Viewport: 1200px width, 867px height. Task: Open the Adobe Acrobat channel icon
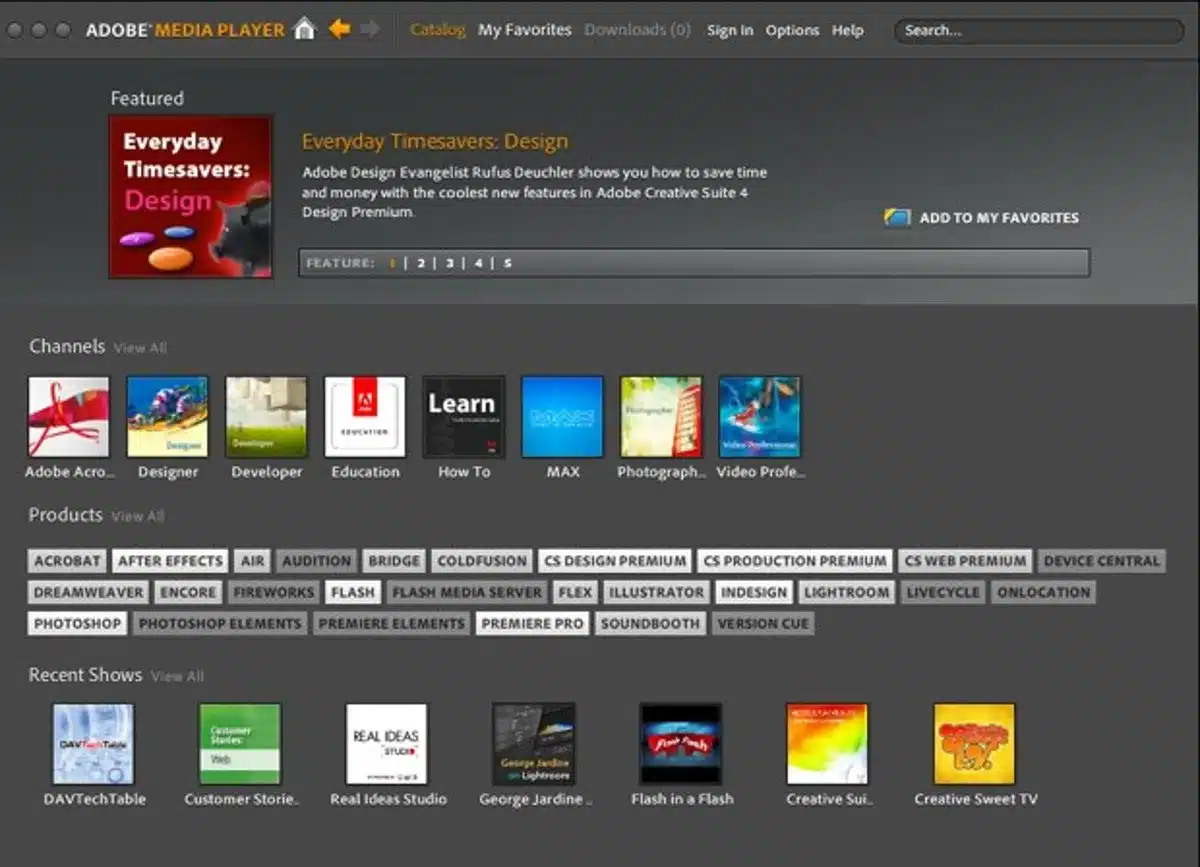[x=68, y=417]
